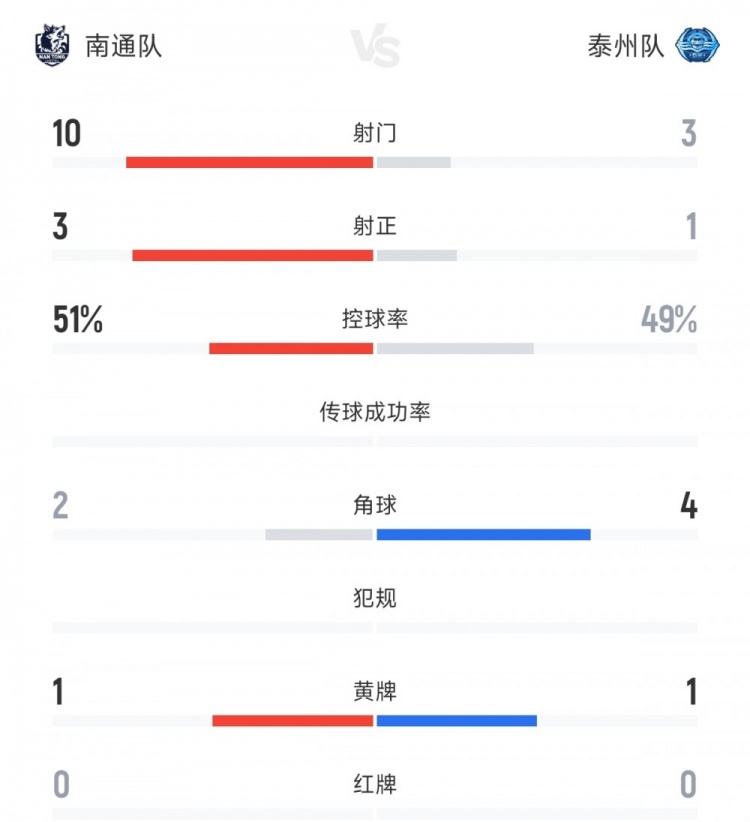Click the 红牌 red cards label
The width and height of the screenshot is (750, 822).
coord(375,784)
